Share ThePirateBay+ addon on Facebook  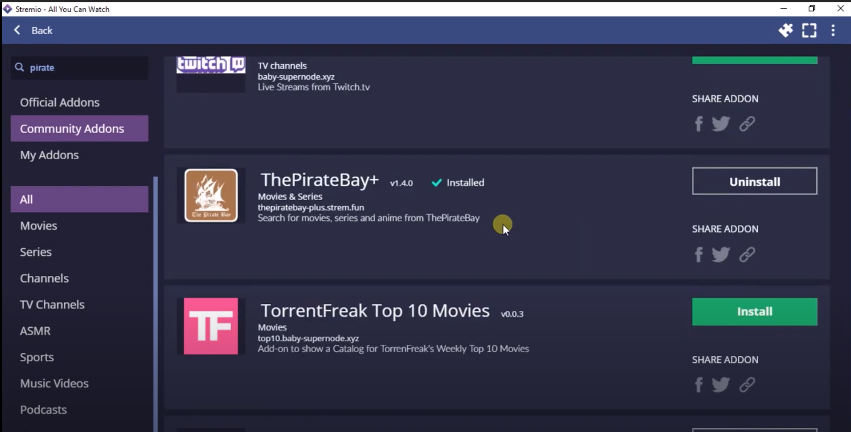click(699, 255)
